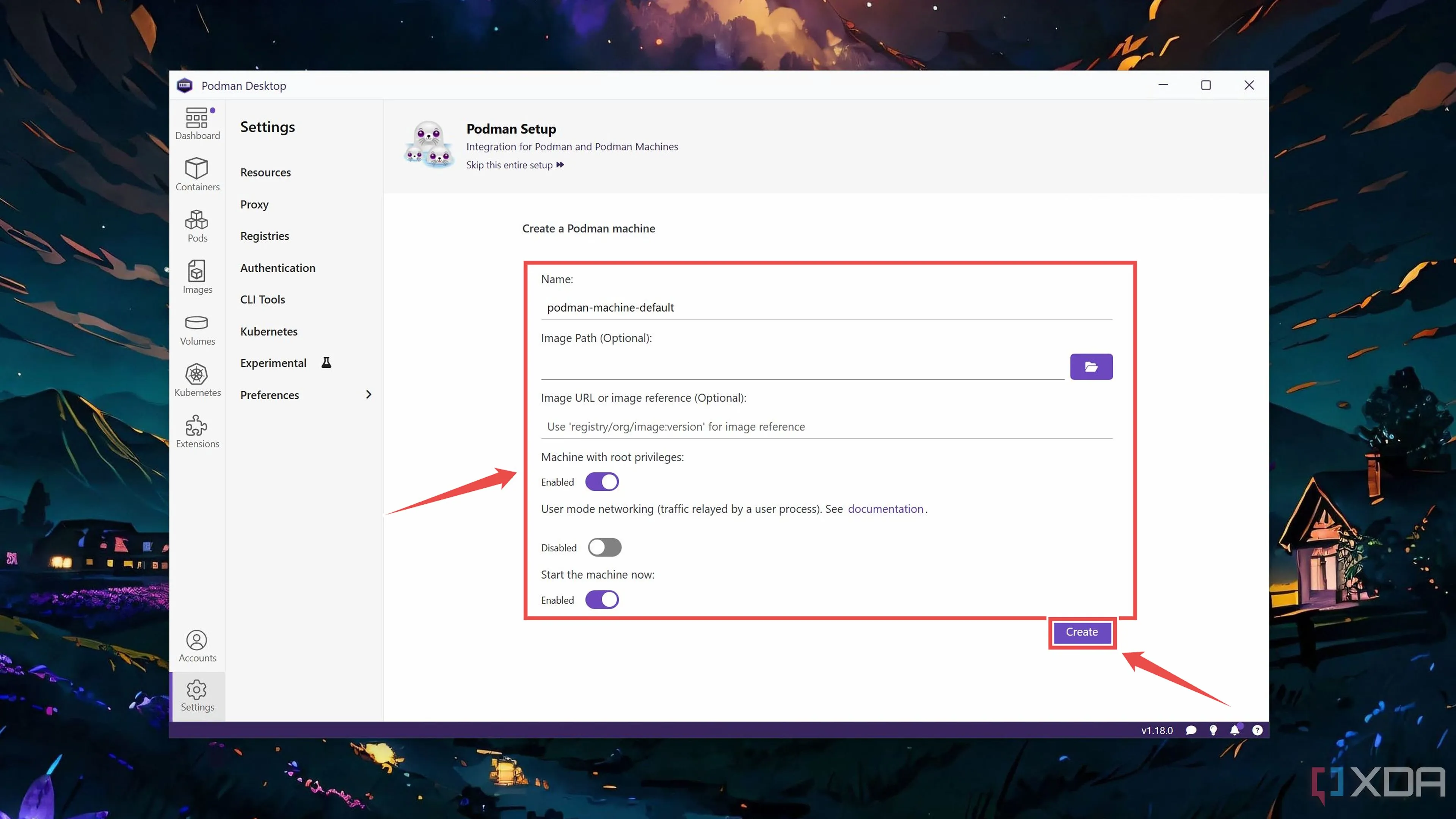Close the Podman Desktop window
Viewport: 1456px width, 819px height.
click(1249, 85)
